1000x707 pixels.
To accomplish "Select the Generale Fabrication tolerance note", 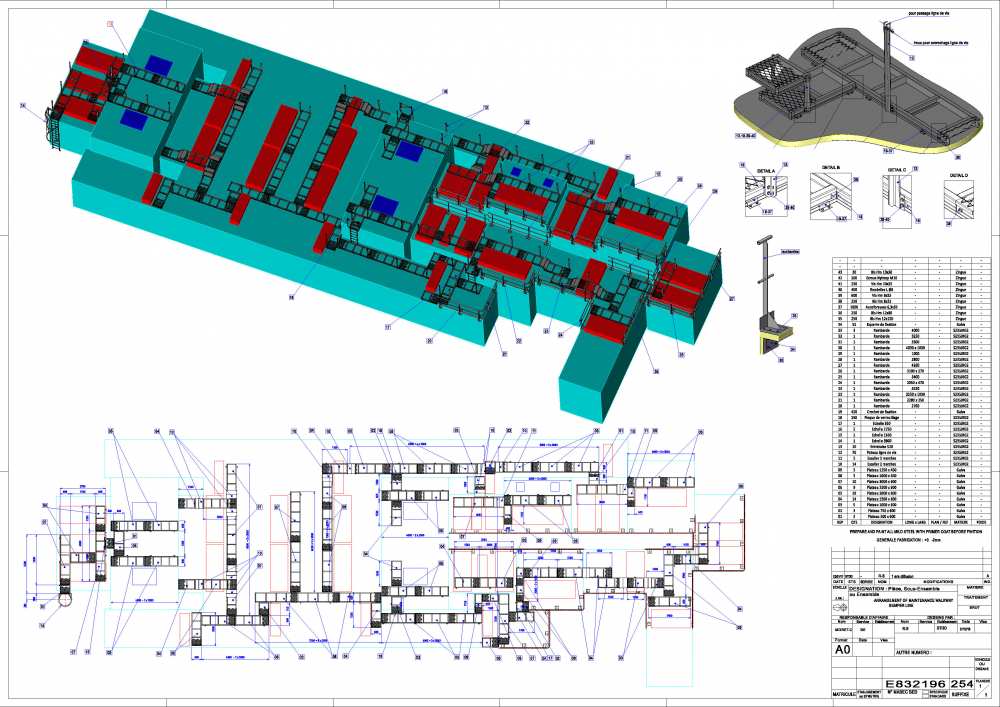I will tap(909, 540).
